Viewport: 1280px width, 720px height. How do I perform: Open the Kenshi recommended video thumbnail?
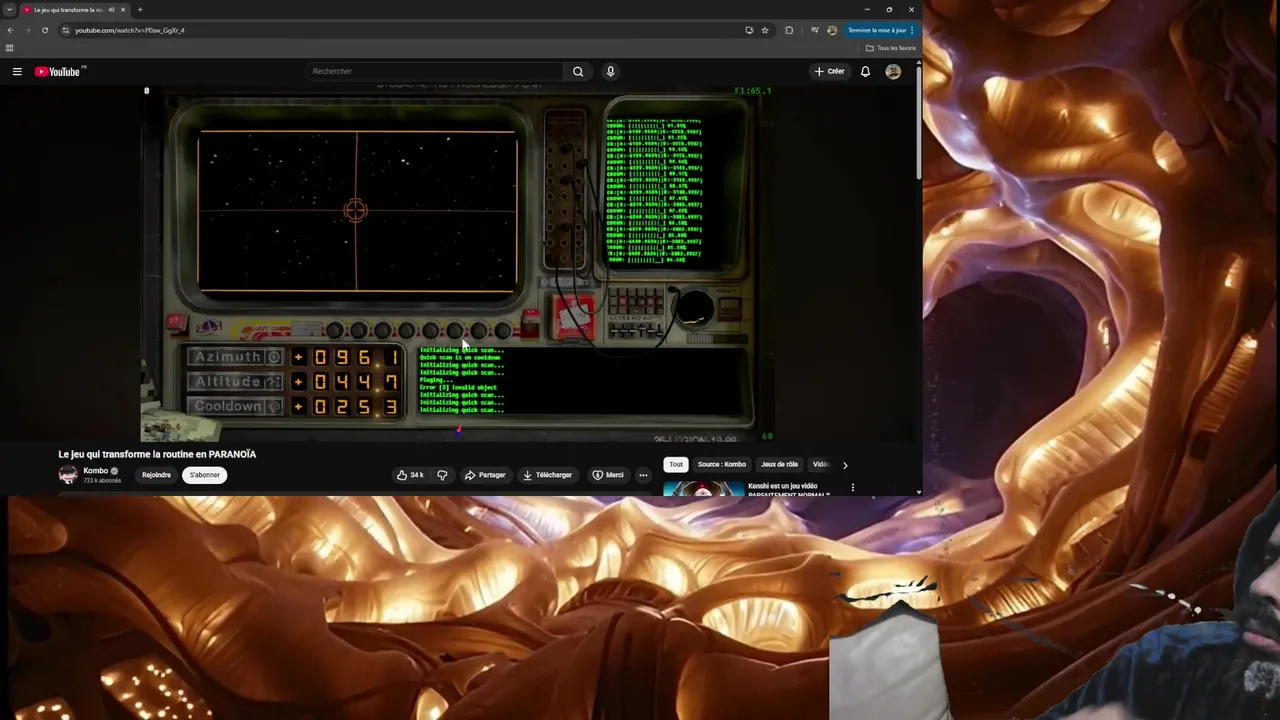tap(704, 488)
